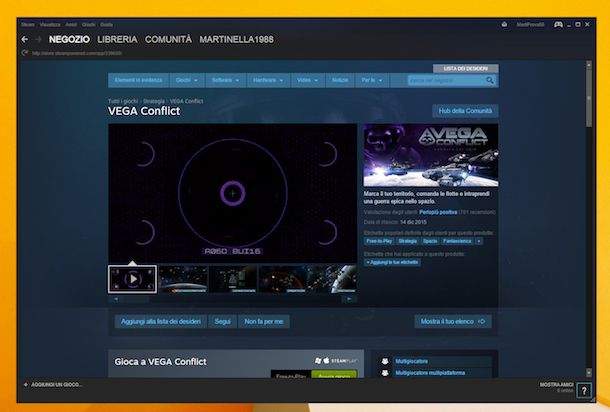Switch to the NEGOZIO tab

pos(69,39)
